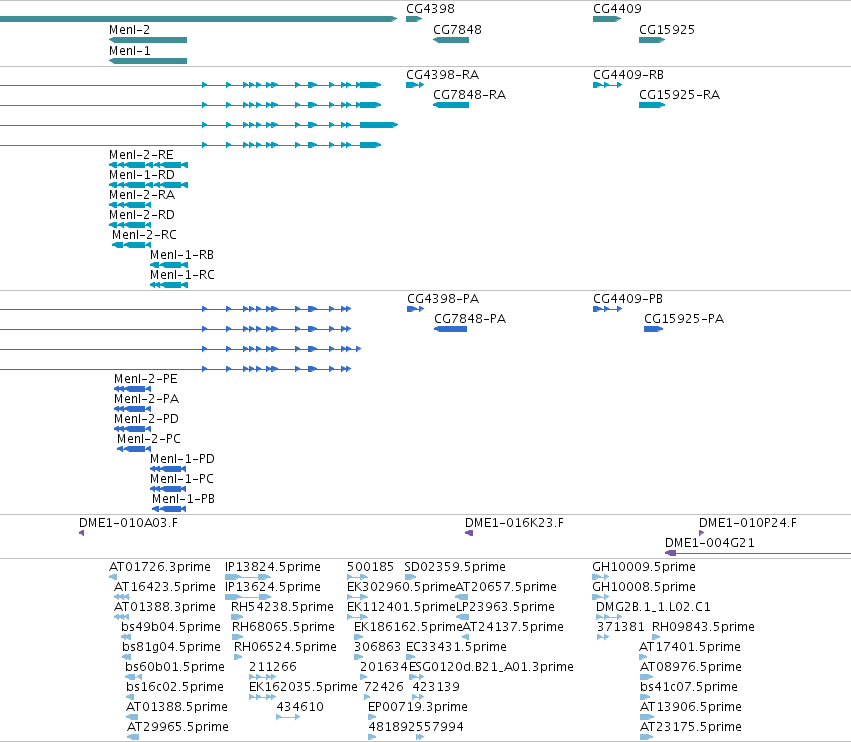
Task: Select the Menl-2-RC transcript label
Action: tap(144, 236)
